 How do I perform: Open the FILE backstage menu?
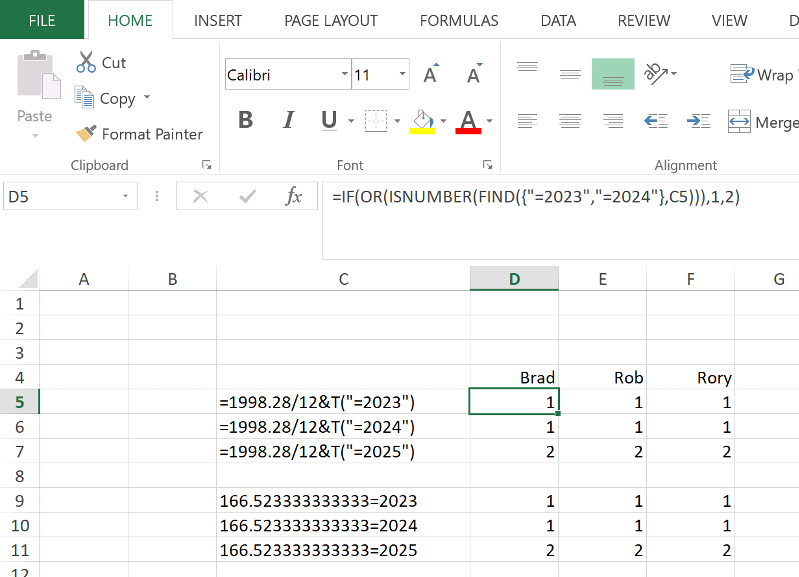click(x=42, y=20)
